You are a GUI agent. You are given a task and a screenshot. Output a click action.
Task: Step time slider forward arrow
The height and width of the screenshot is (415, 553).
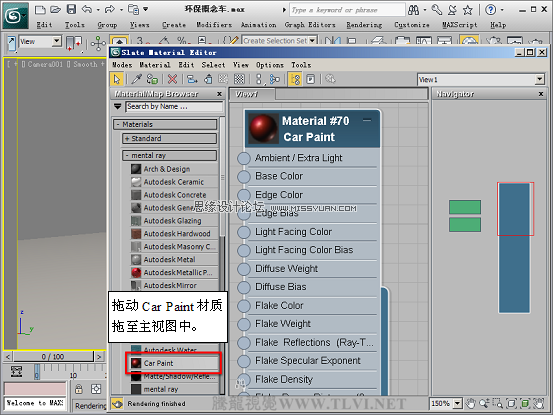(99, 356)
